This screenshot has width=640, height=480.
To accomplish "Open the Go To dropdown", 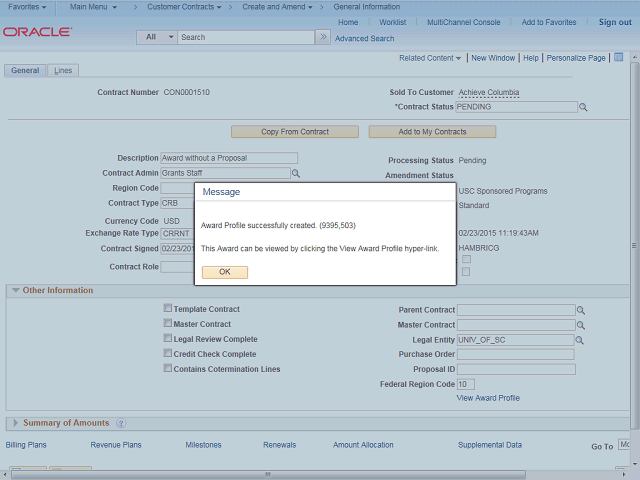I will tap(624, 444).
